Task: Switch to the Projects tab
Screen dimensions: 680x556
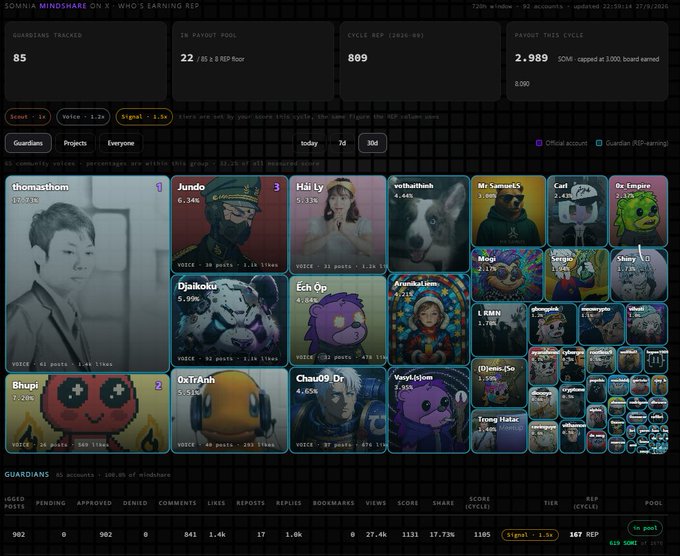Action: coord(75,143)
